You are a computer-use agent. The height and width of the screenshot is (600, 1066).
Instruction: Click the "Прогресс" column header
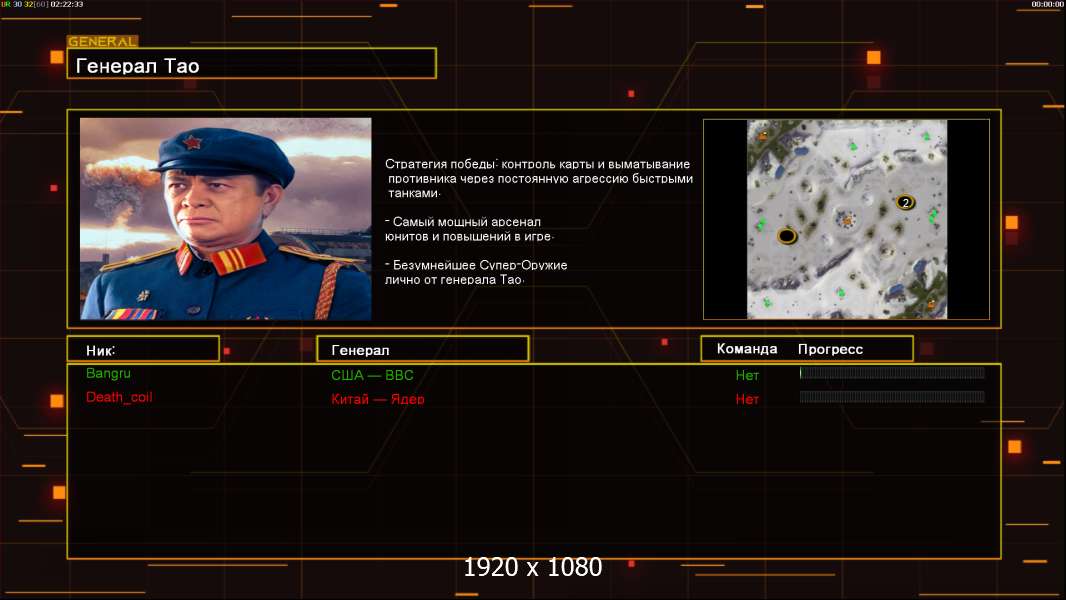click(830, 349)
